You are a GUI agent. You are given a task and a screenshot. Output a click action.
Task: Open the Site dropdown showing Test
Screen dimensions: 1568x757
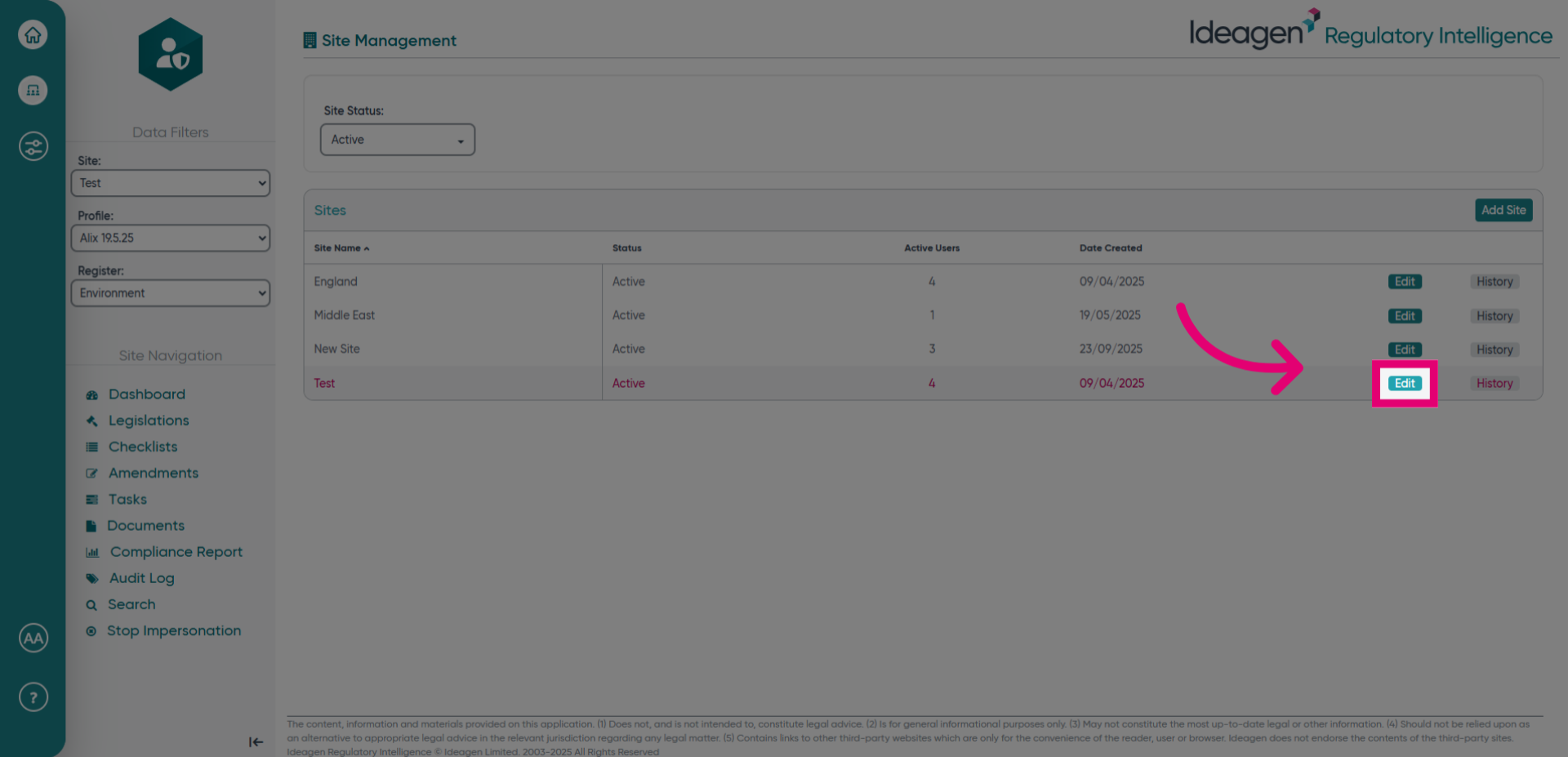(171, 183)
